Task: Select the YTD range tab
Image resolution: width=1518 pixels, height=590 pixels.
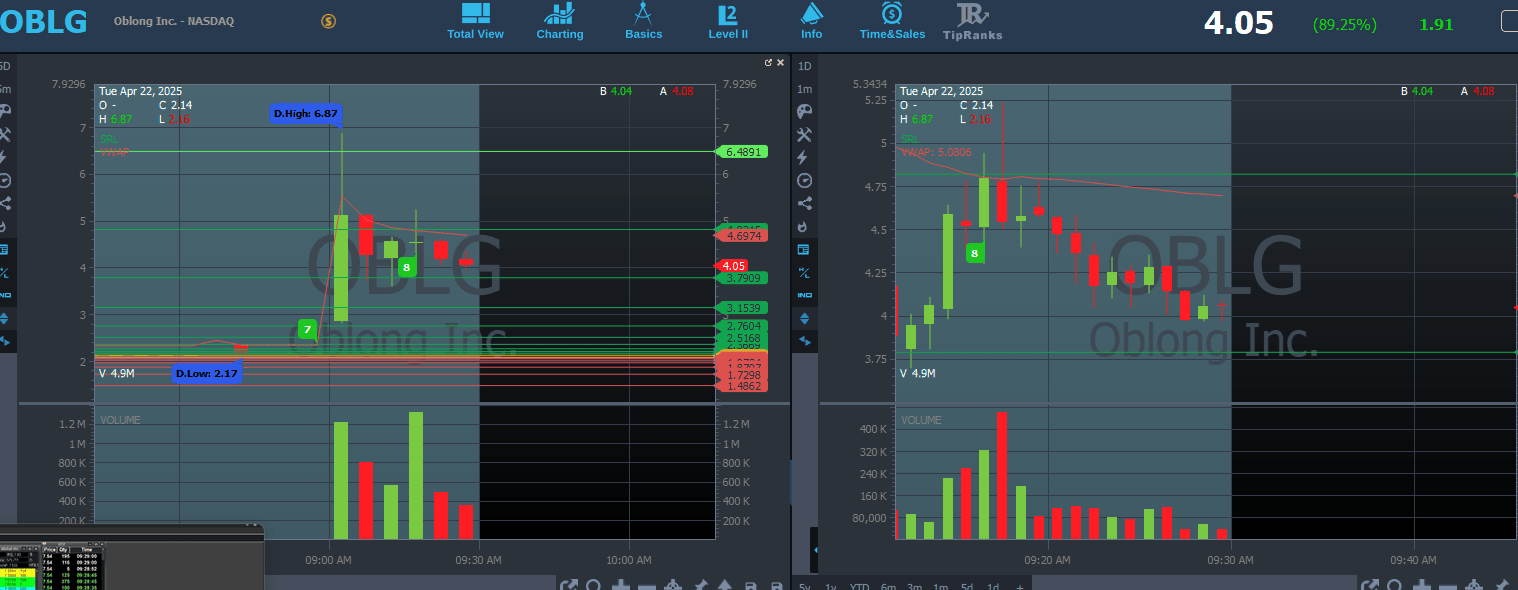Action: coord(859,586)
